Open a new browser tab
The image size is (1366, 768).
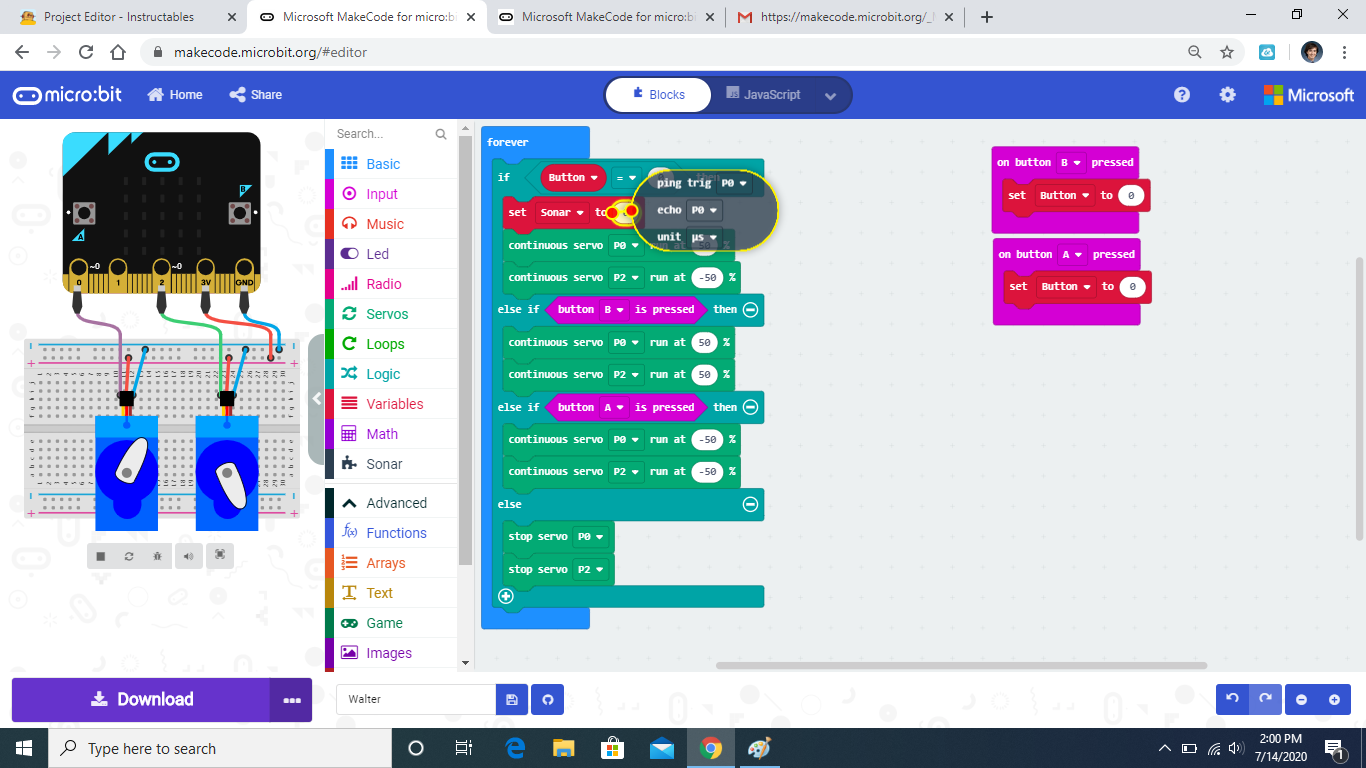tap(987, 17)
